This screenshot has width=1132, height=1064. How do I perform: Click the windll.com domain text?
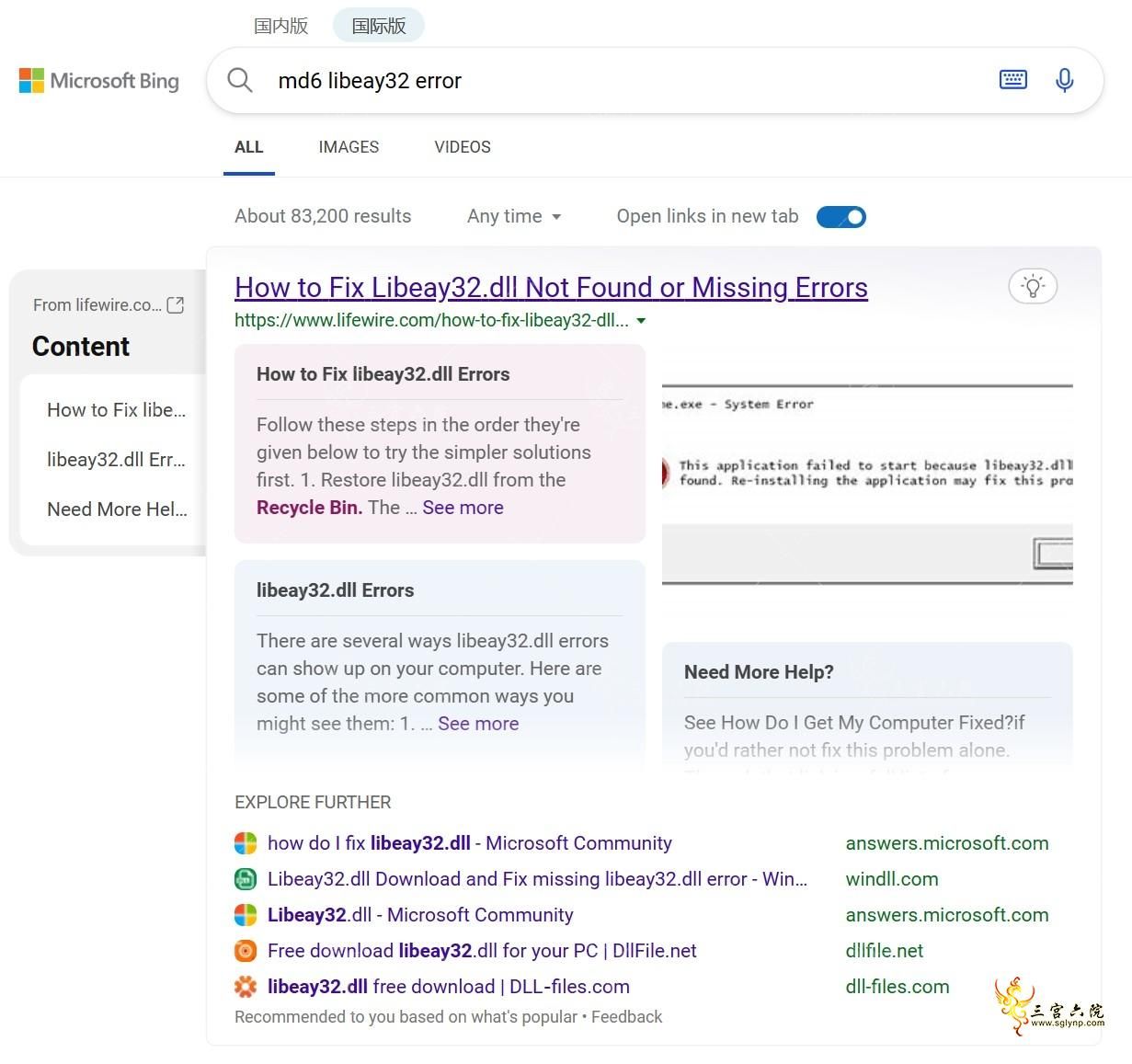892,879
